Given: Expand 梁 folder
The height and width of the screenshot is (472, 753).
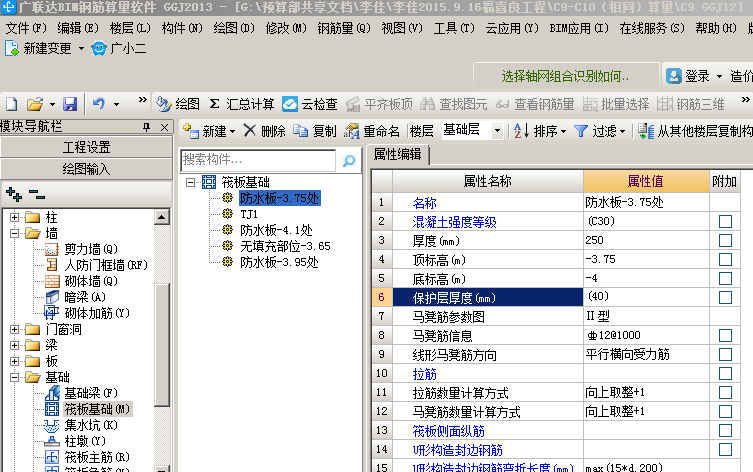Looking at the screenshot, I should pos(14,345).
